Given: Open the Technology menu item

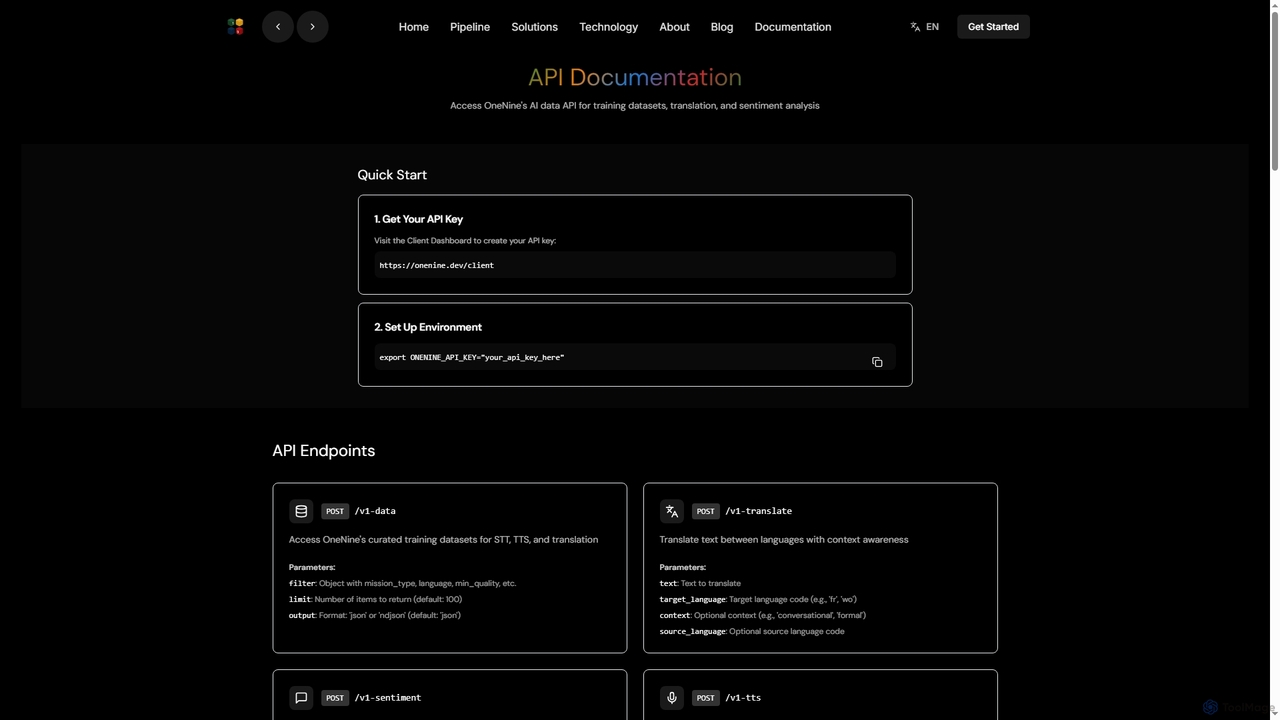Looking at the screenshot, I should (x=609, y=27).
